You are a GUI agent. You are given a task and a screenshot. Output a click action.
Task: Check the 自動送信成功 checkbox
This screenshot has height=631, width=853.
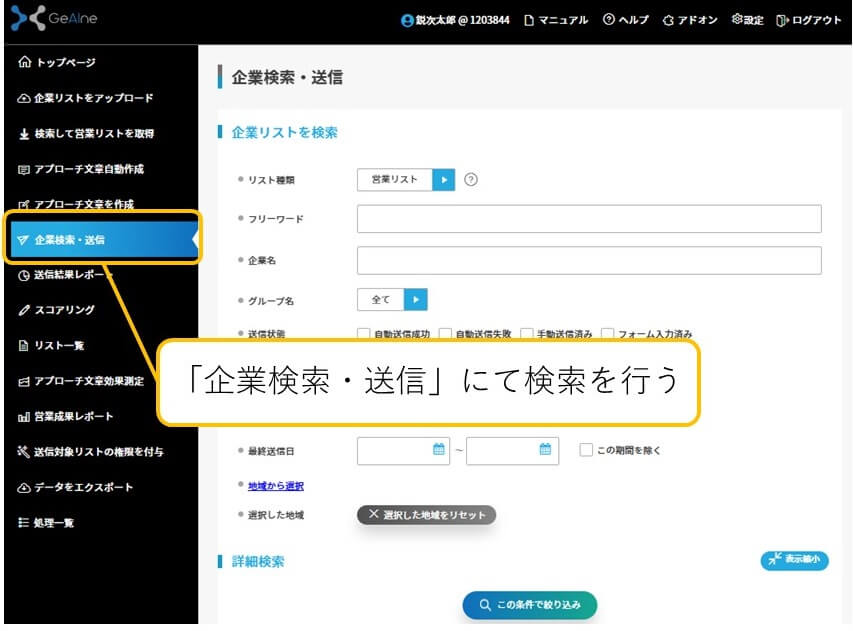point(364,334)
